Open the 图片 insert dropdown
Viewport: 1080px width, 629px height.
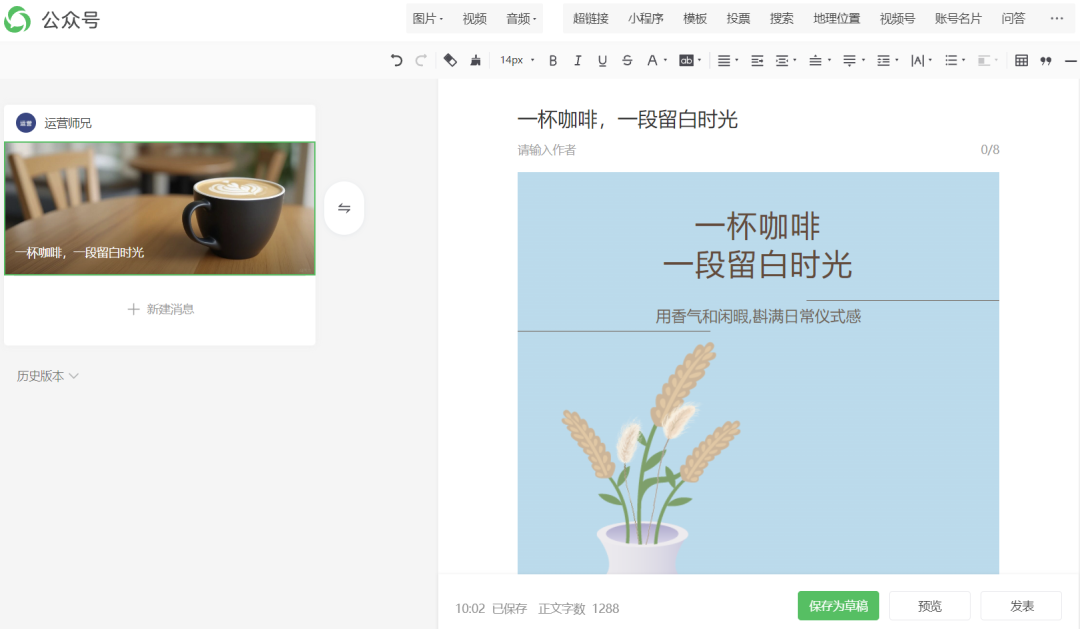[427, 19]
